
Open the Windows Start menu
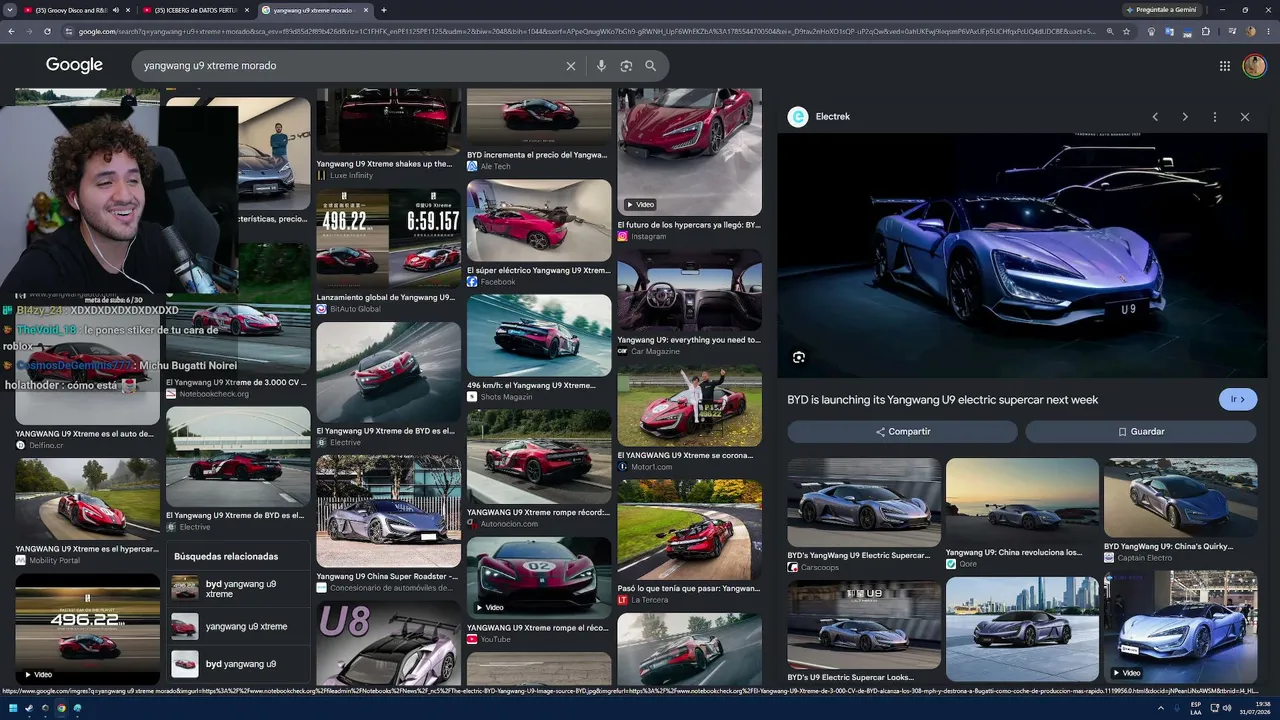click(12, 708)
